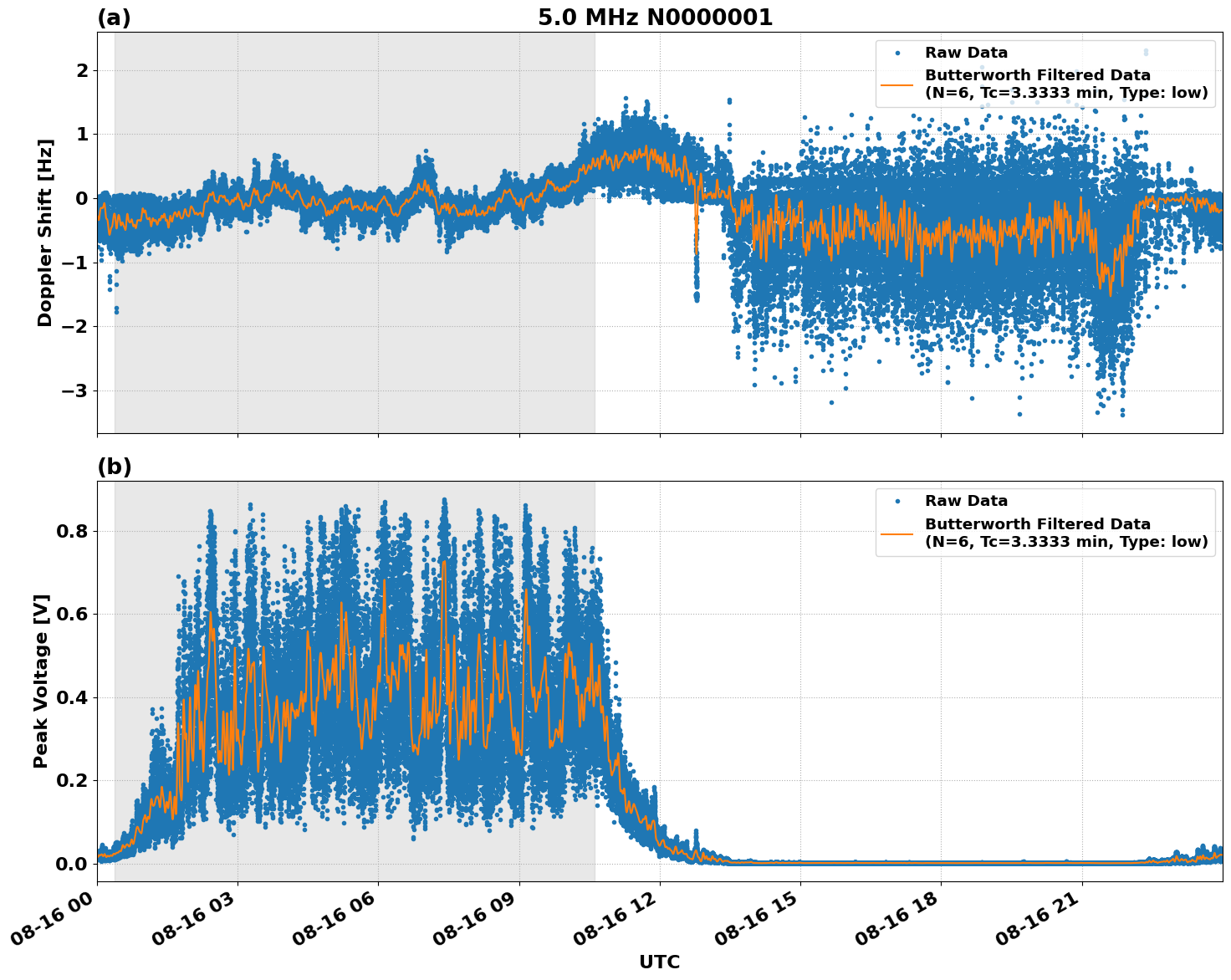
Task: Click the panel label (a)
Action: [x=115, y=15]
